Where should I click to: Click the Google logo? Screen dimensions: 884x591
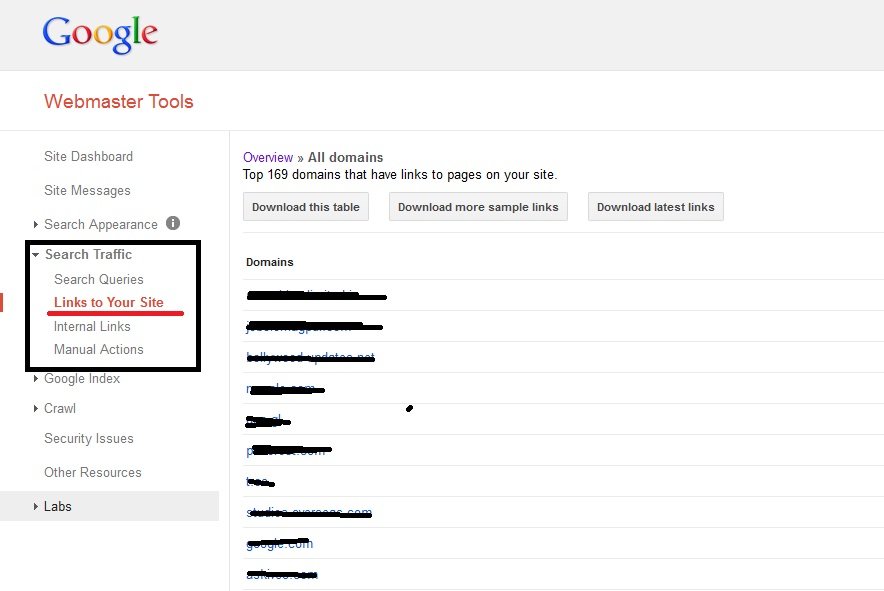coord(100,34)
